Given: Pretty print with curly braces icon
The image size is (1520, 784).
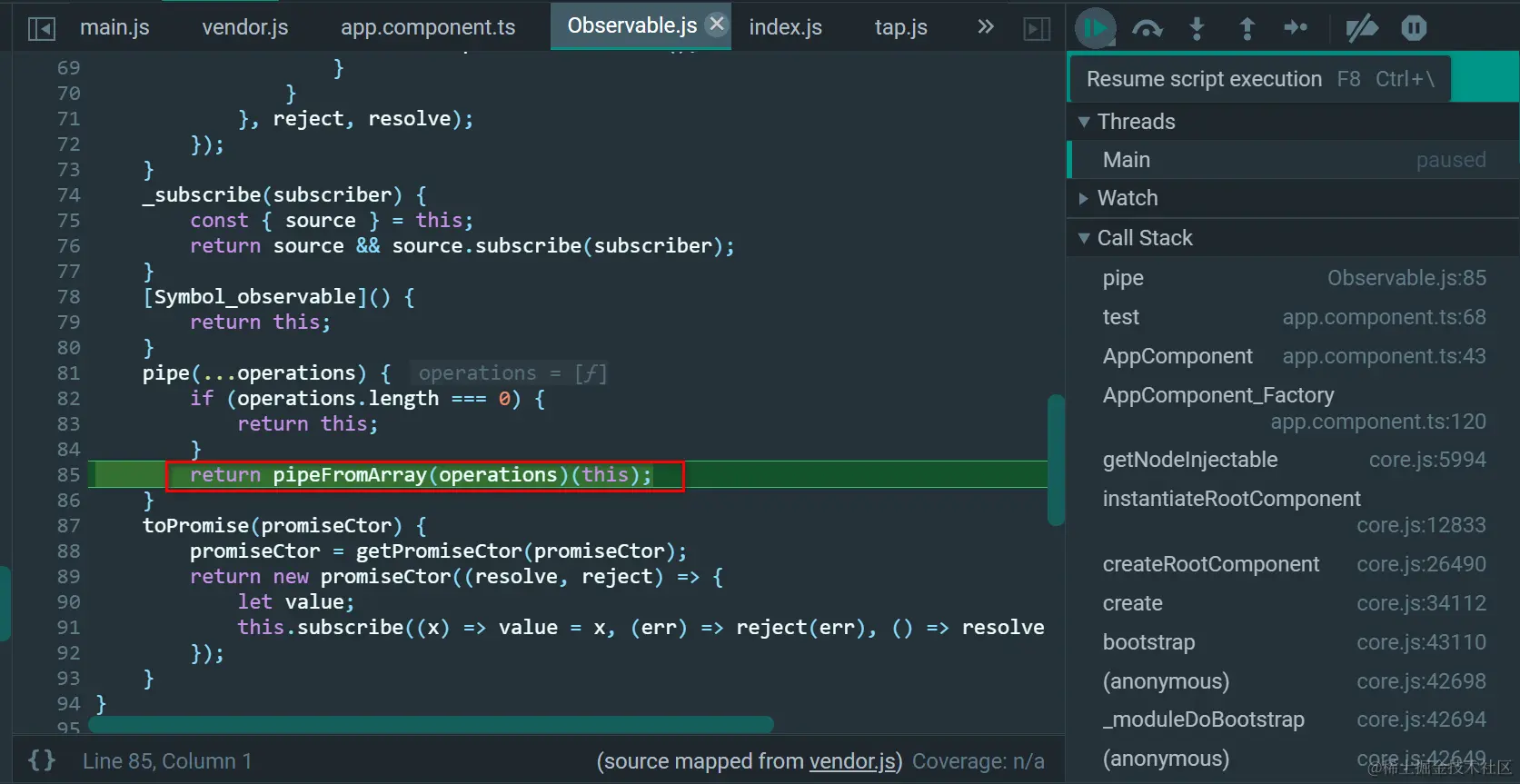Looking at the screenshot, I should coord(42,760).
